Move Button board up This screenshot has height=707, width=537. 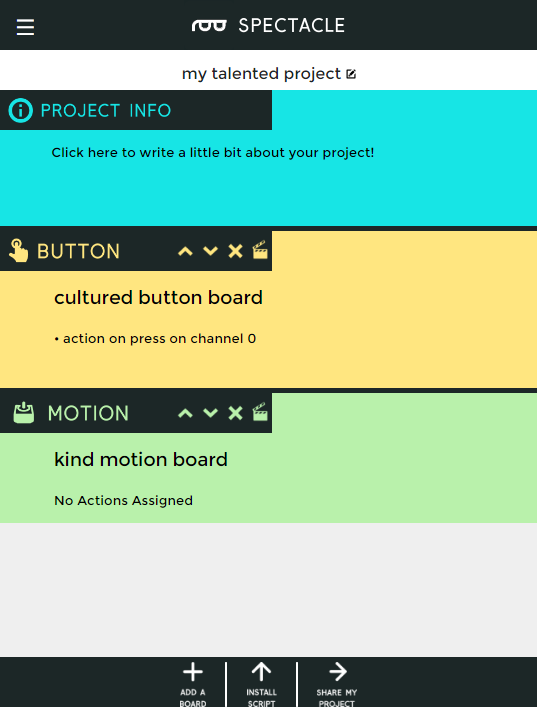185,251
